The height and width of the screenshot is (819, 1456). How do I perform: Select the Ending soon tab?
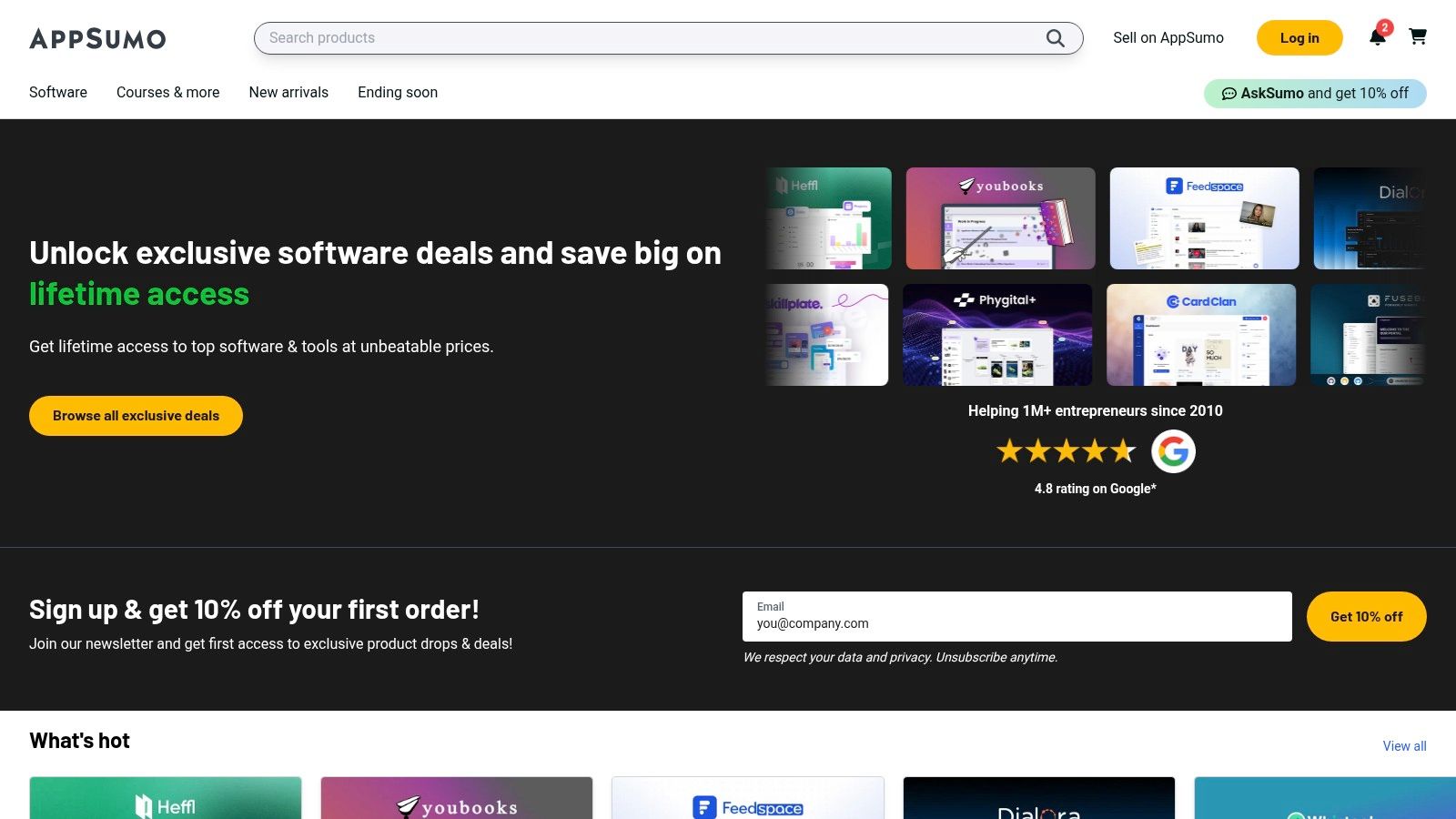tap(397, 92)
